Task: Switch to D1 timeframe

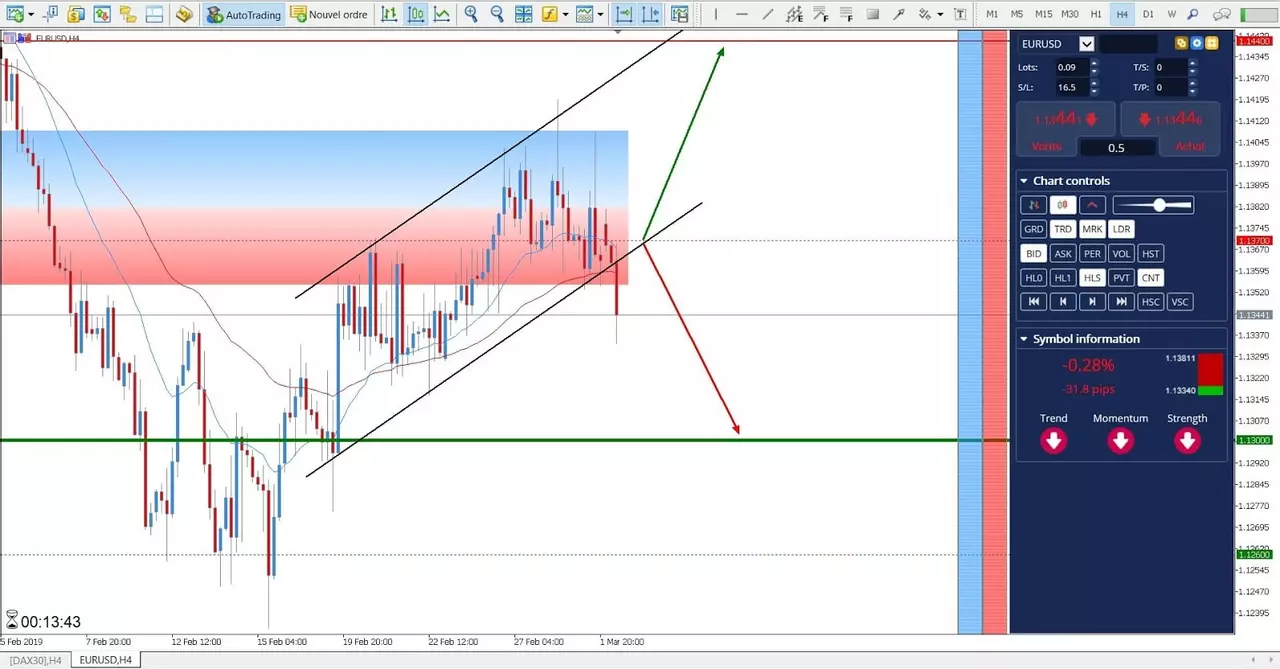Action: [1148, 14]
